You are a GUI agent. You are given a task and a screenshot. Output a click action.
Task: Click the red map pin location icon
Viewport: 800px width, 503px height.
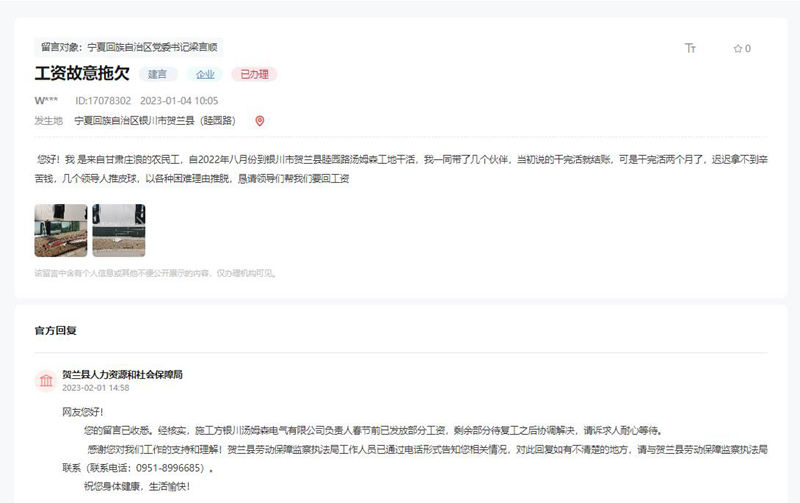pos(260,121)
